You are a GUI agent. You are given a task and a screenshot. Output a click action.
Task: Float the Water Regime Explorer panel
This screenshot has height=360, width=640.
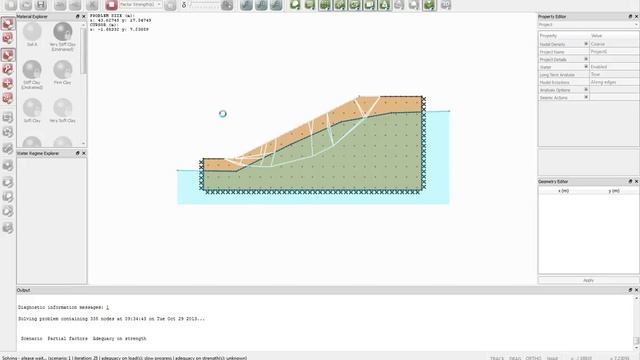tap(78, 153)
